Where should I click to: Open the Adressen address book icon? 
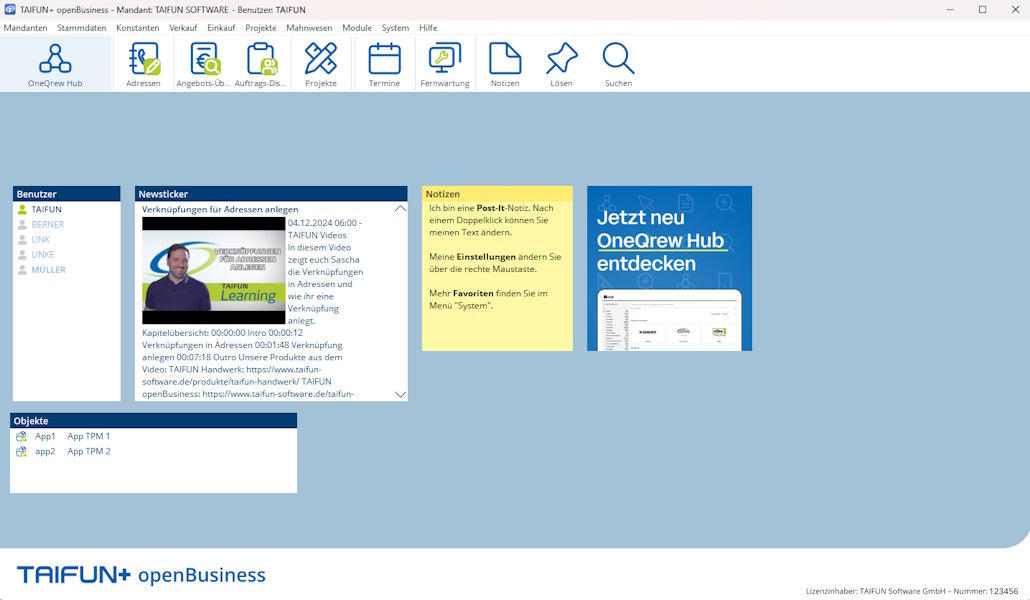[x=143, y=64]
